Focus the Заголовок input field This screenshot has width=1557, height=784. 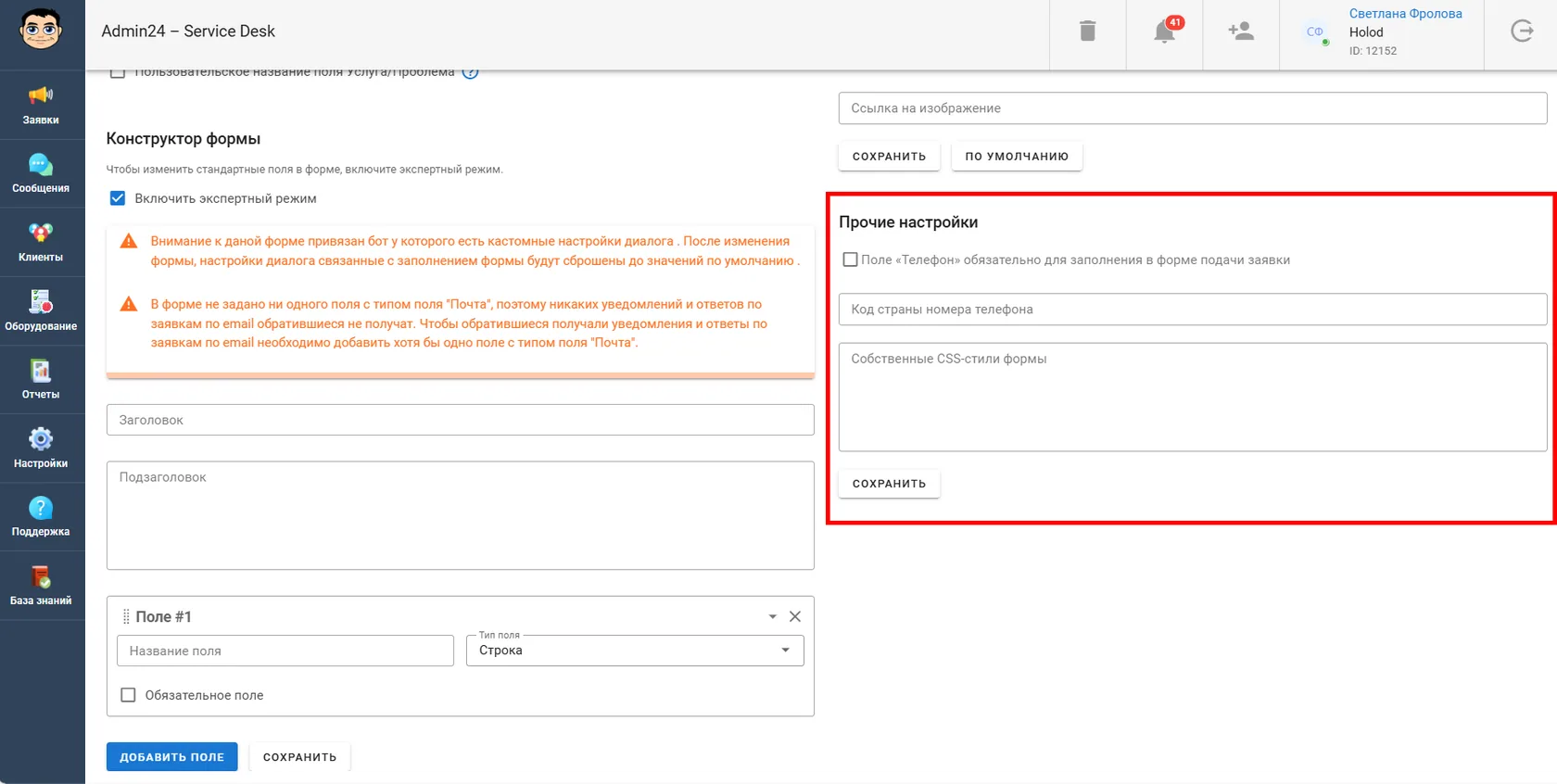(461, 420)
